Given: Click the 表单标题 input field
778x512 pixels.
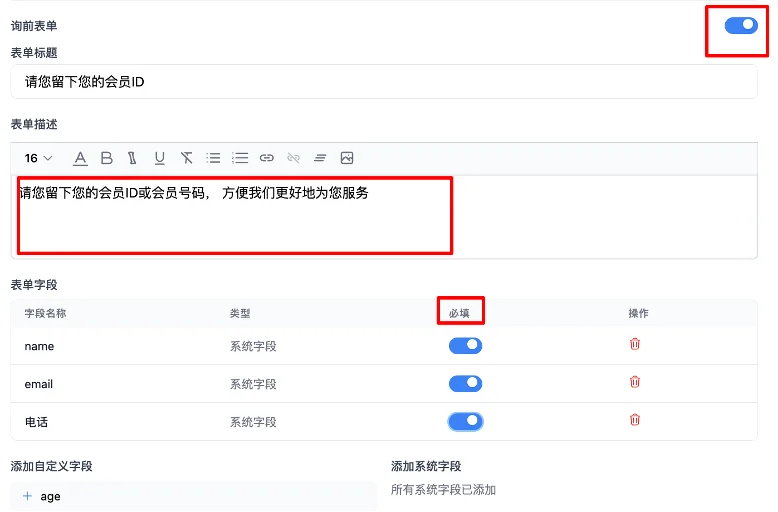Looking at the screenshot, I should pos(384,82).
